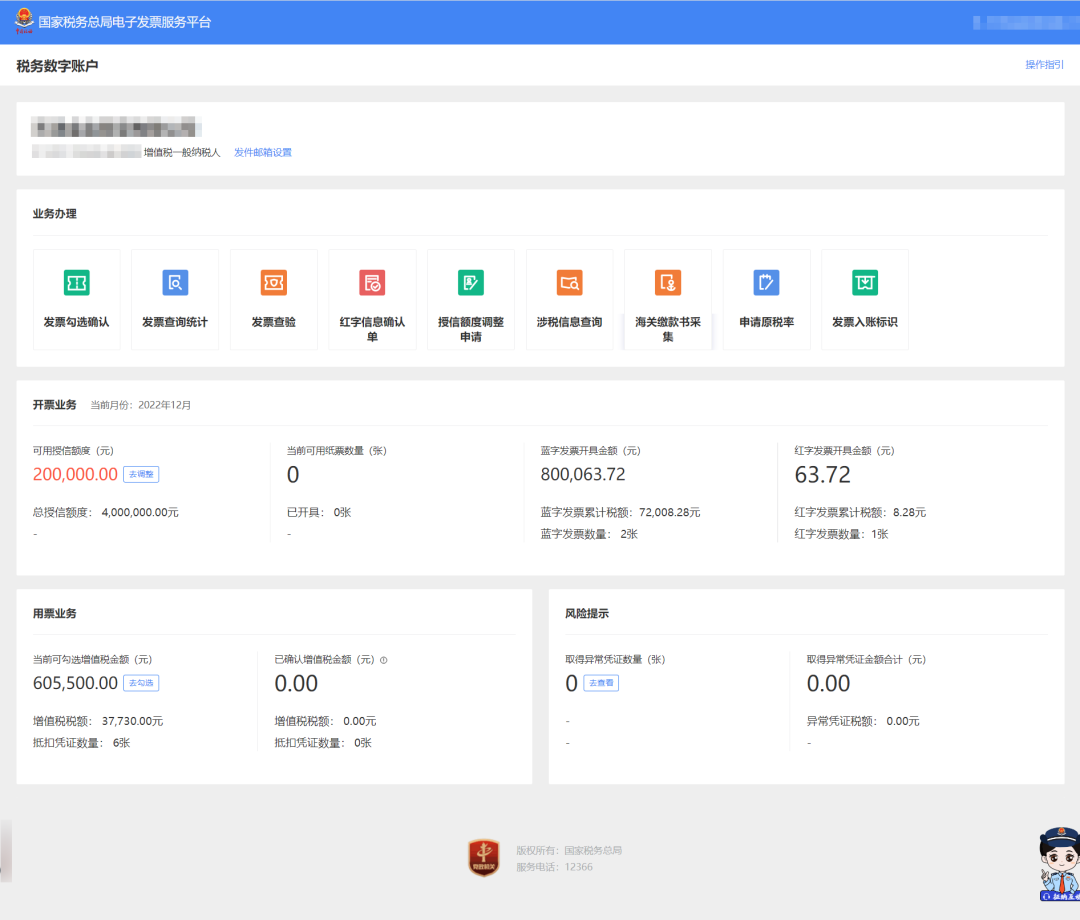Click info icon beside 已确认增值税金额
The height and width of the screenshot is (920, 1080).
383,660
